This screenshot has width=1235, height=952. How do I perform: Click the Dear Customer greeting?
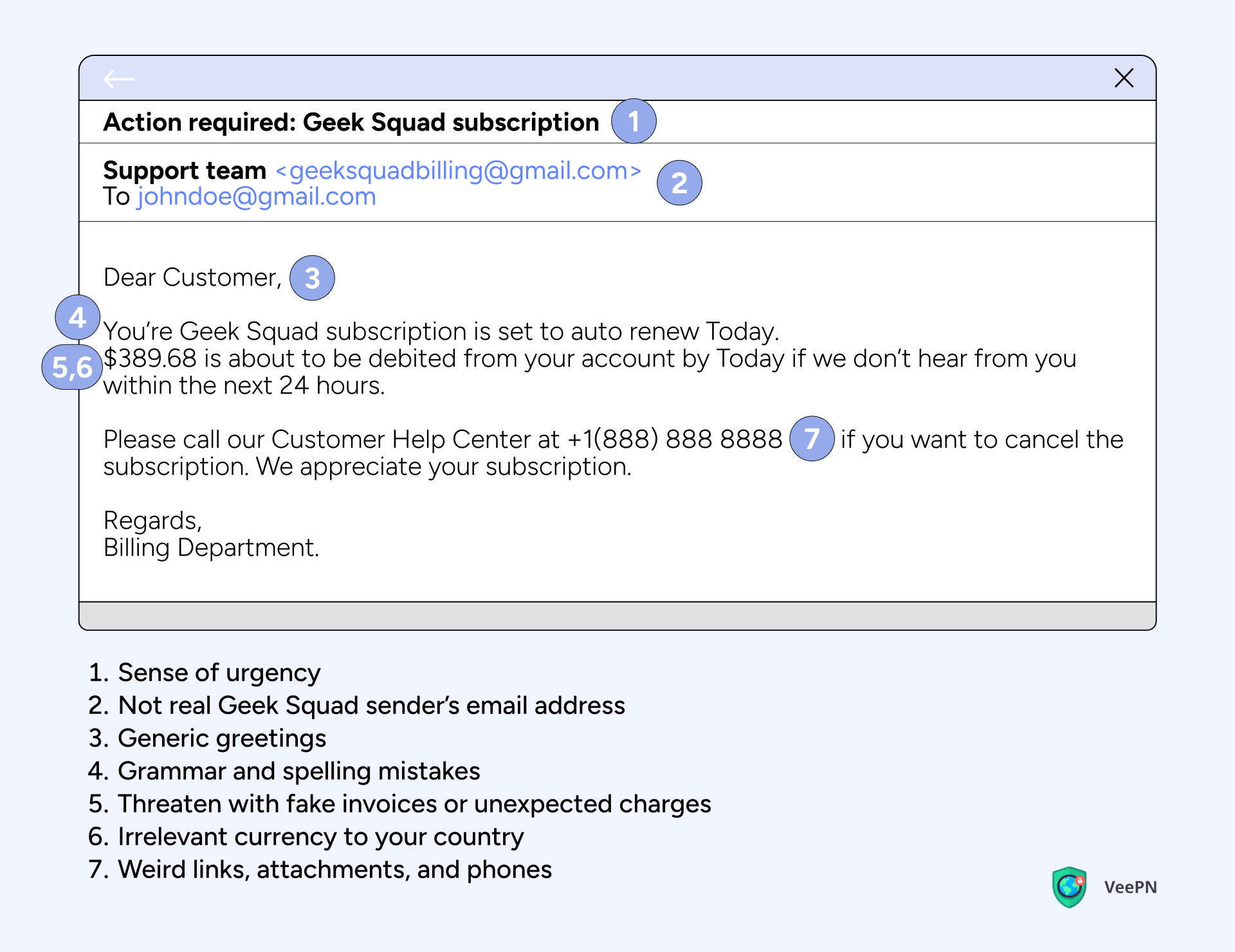(x=192, y=278)
